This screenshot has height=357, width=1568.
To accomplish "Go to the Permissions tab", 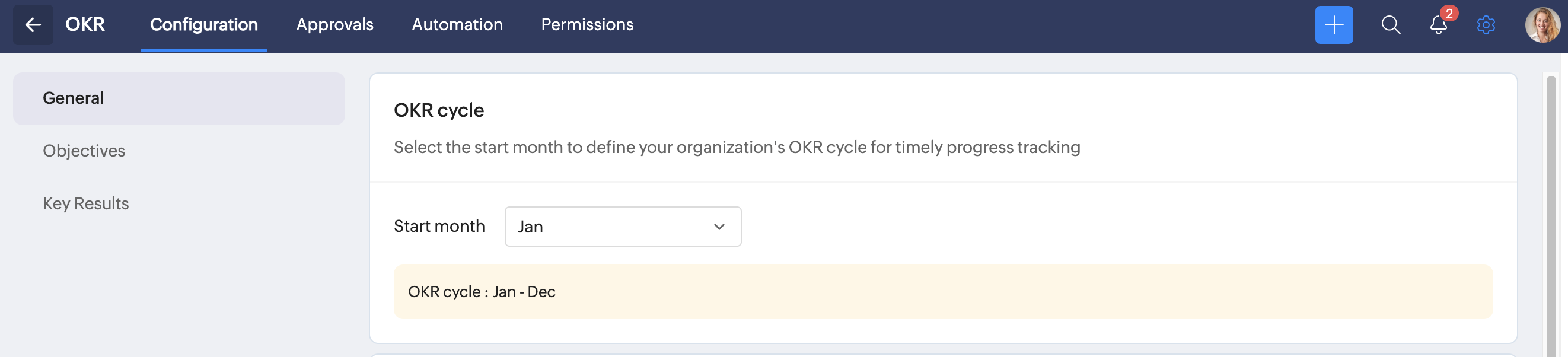I will coord(587,25).
